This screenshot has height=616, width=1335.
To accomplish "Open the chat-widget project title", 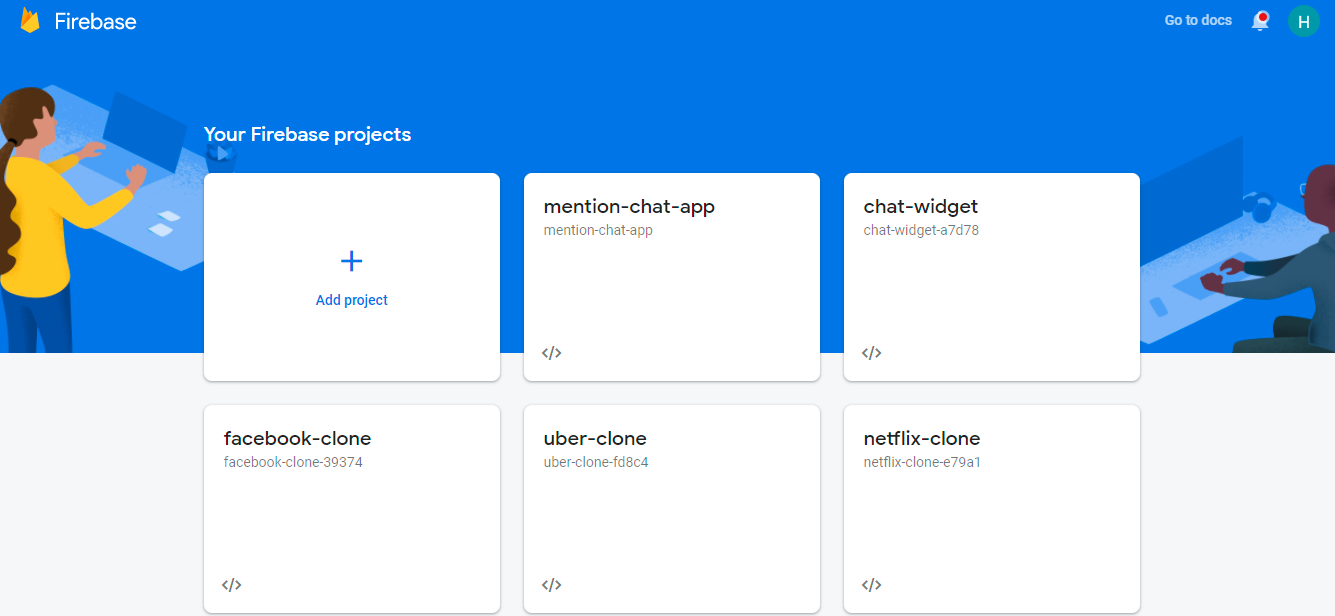I will point(921,207).
